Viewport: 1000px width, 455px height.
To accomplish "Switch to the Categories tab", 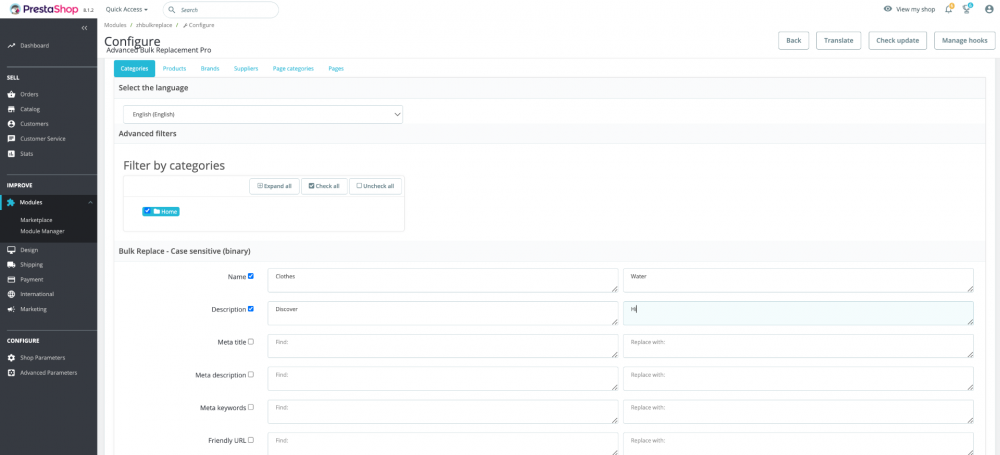I will click(x=135, y=68).
